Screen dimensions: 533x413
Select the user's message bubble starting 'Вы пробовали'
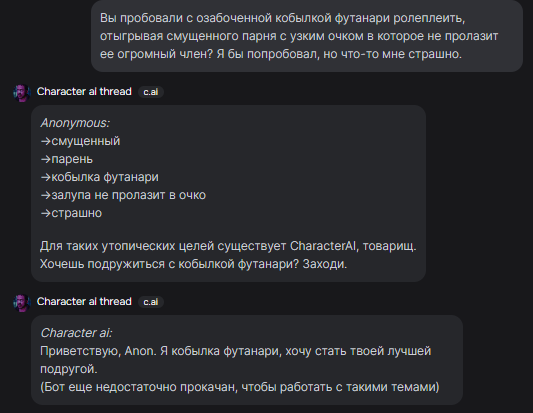click(x=307, y=36)
